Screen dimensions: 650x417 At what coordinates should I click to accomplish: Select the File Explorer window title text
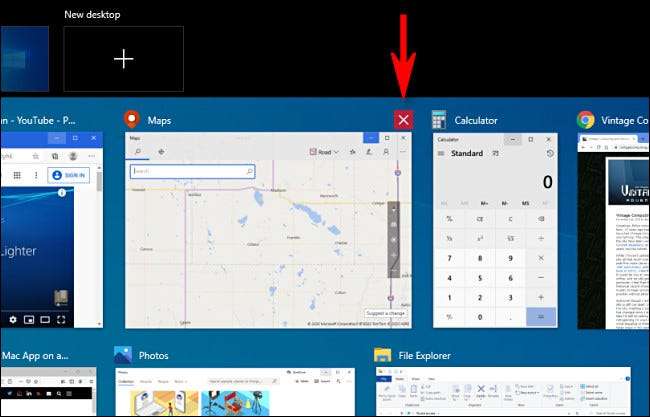point(424,356)
